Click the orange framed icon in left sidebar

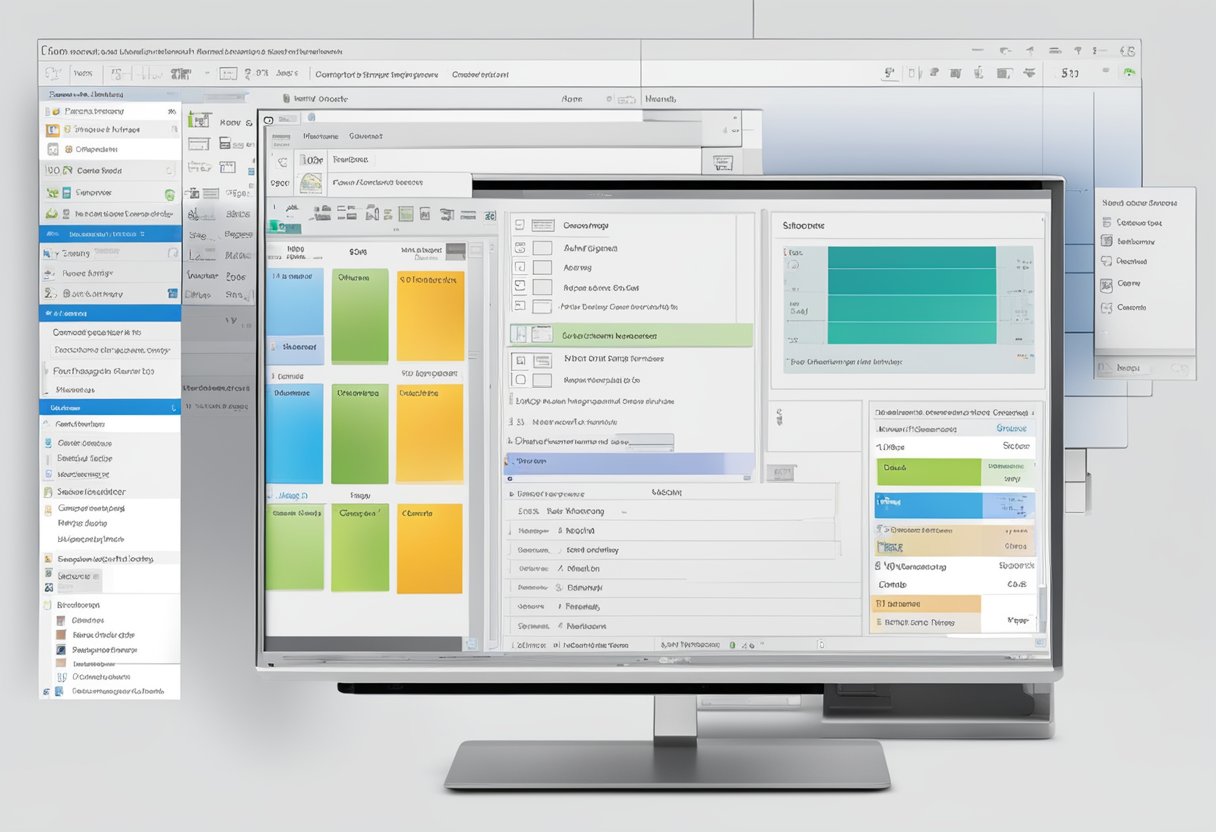click(53, 130)
